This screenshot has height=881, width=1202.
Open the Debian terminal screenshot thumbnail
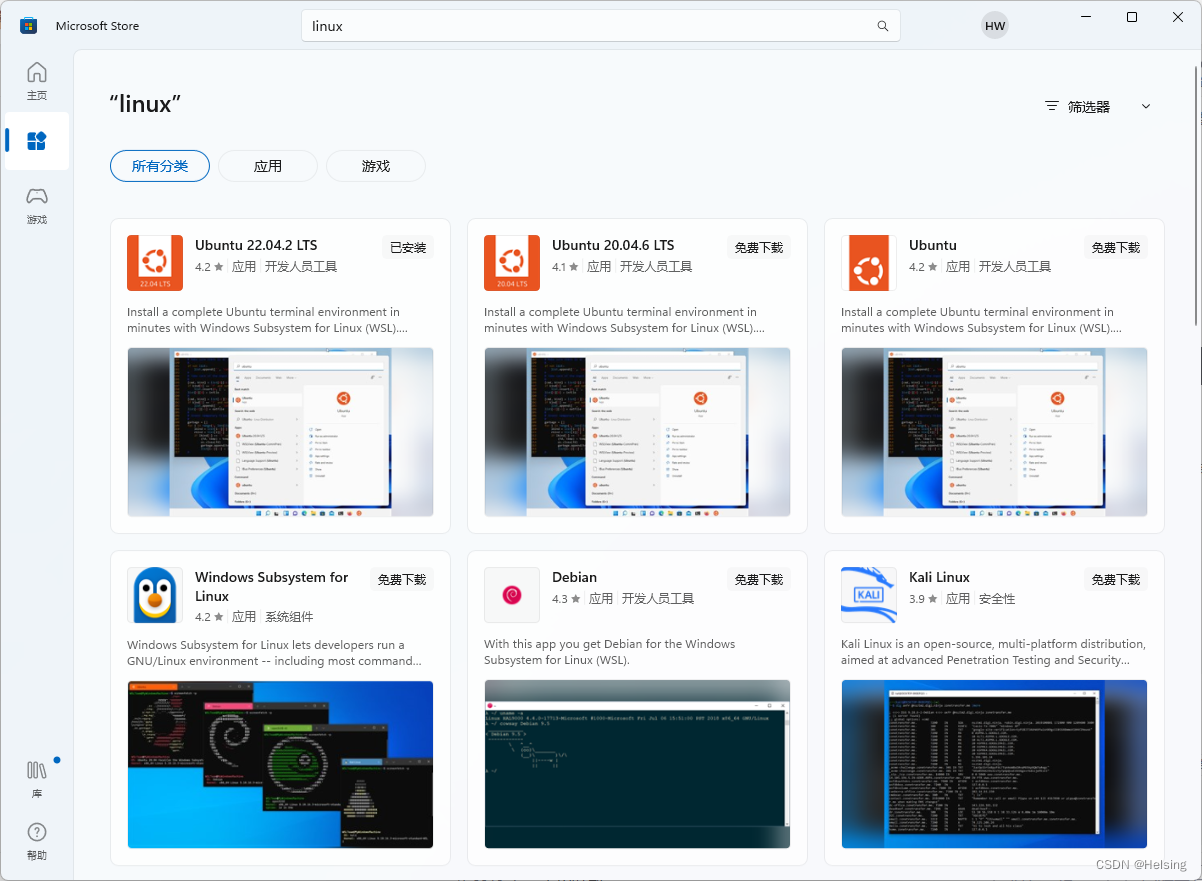pyautogui.click(x=637, y=764)
